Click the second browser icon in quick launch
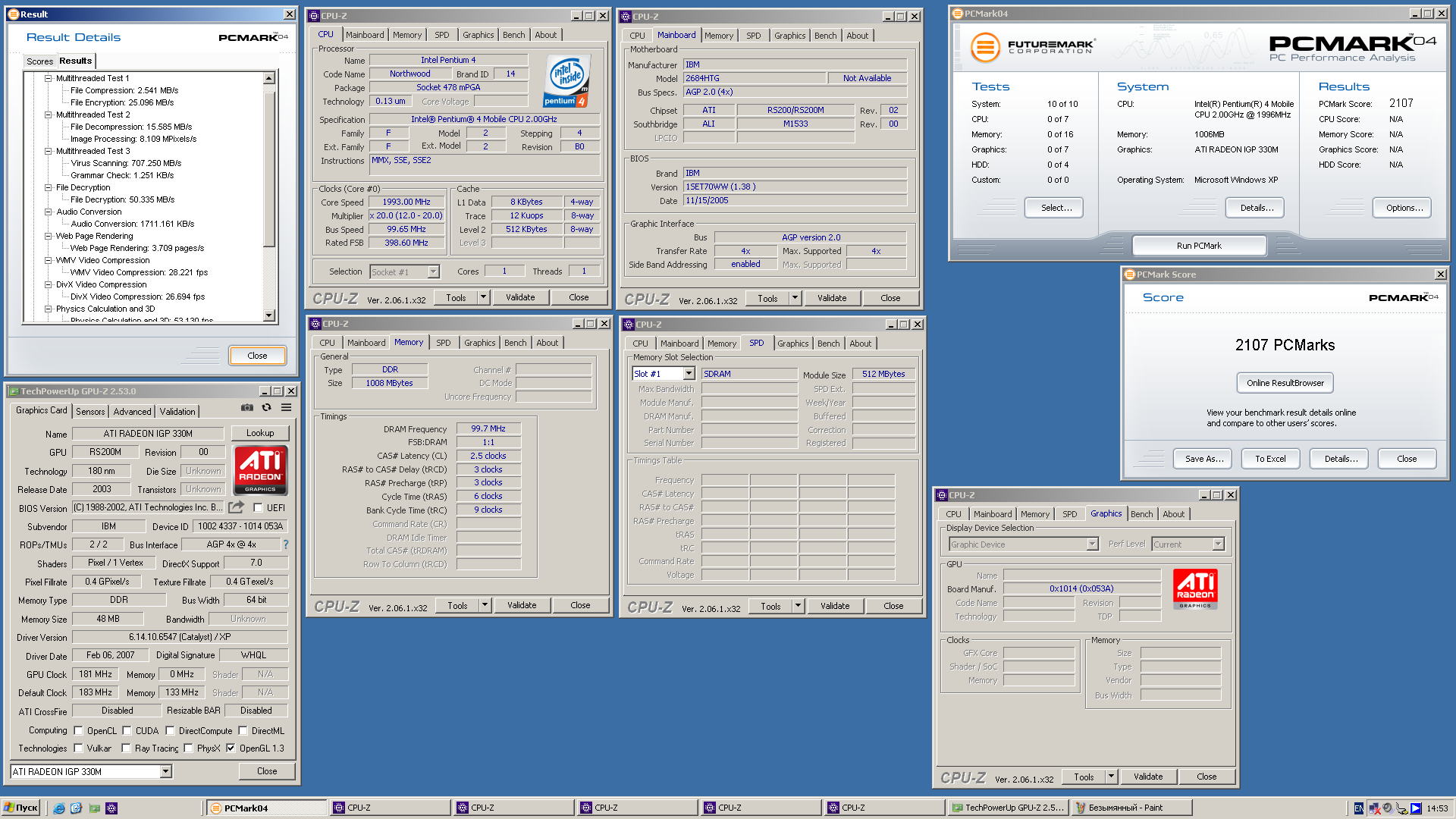Screen dimensions: 1456x819 pyautogui.click(x=76, y=808)
